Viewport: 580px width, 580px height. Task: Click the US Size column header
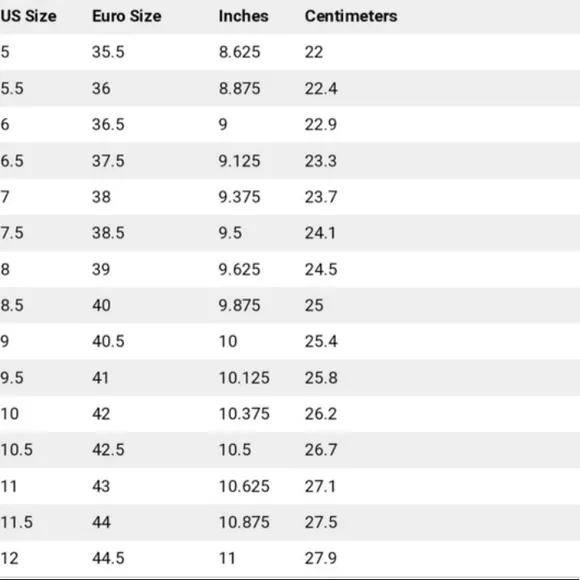click(28, 16)
